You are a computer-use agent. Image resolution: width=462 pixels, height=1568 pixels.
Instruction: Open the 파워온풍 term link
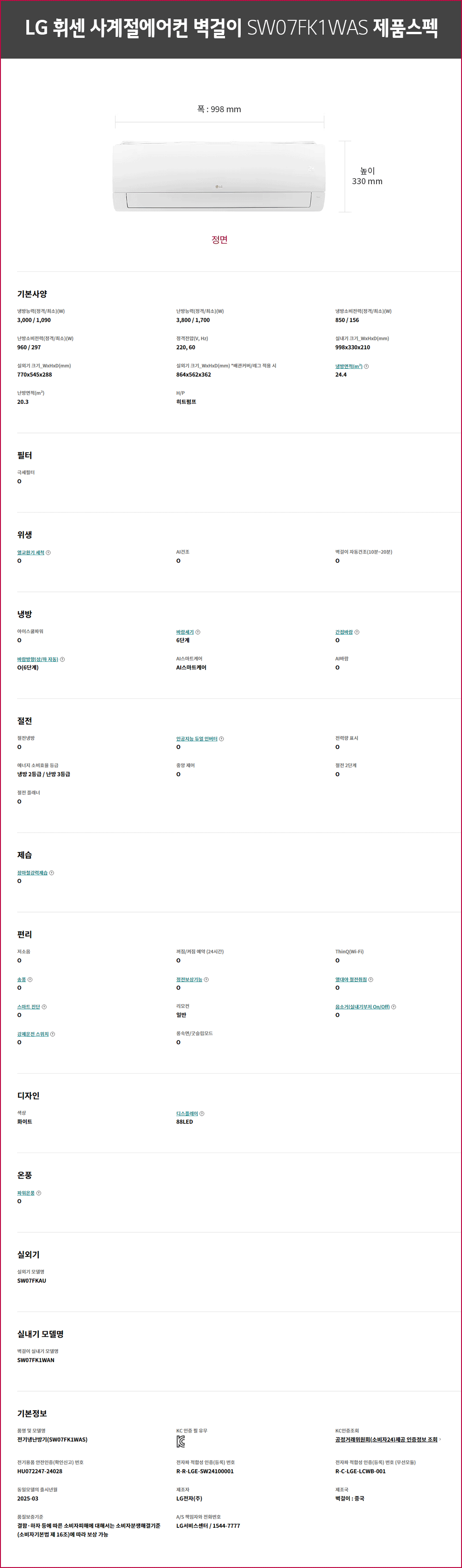pyautogui.click(x=26, y=1193)
